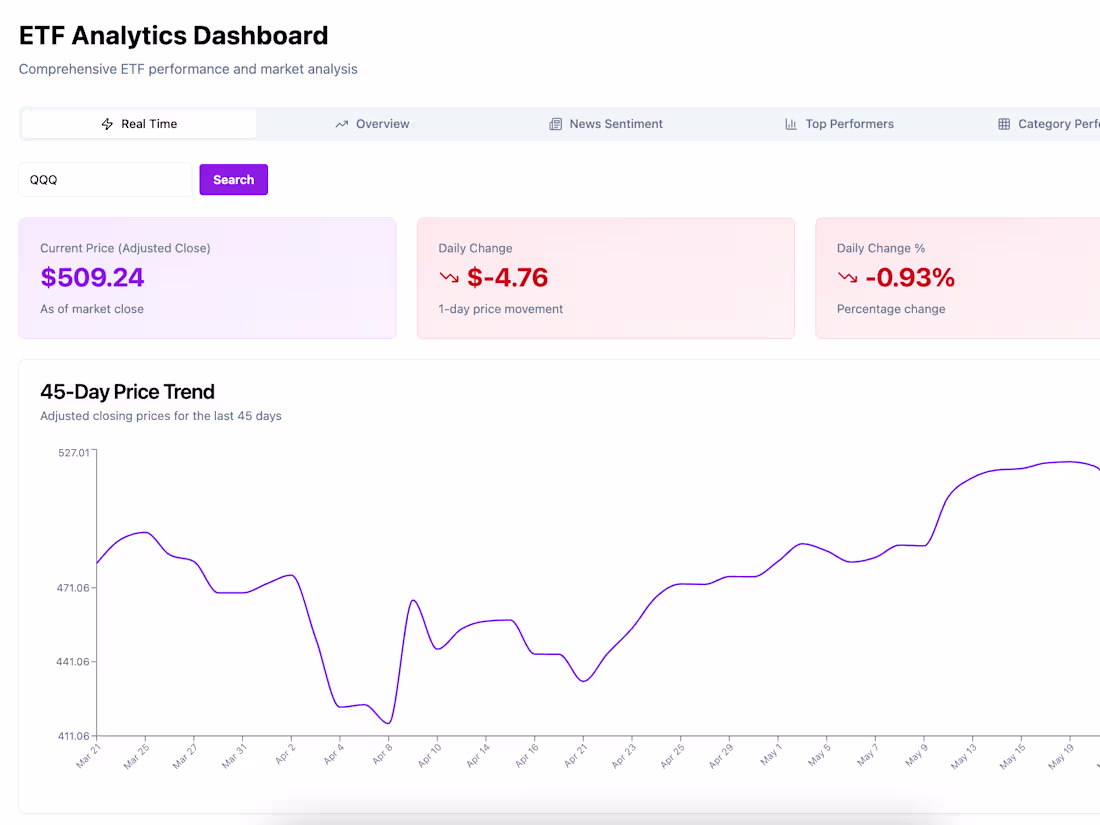
Task: Click the newspaper icon next to News Sentiment
Action: [556, 123]
